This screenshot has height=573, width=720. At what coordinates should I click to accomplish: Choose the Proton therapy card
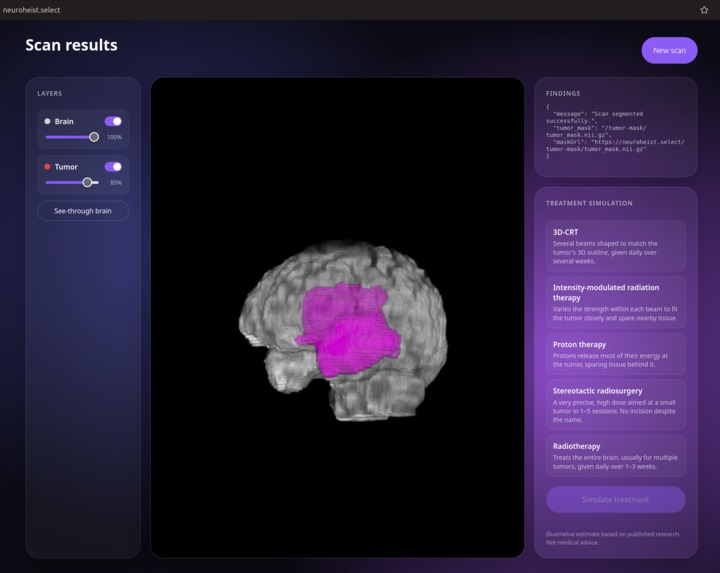616,354
